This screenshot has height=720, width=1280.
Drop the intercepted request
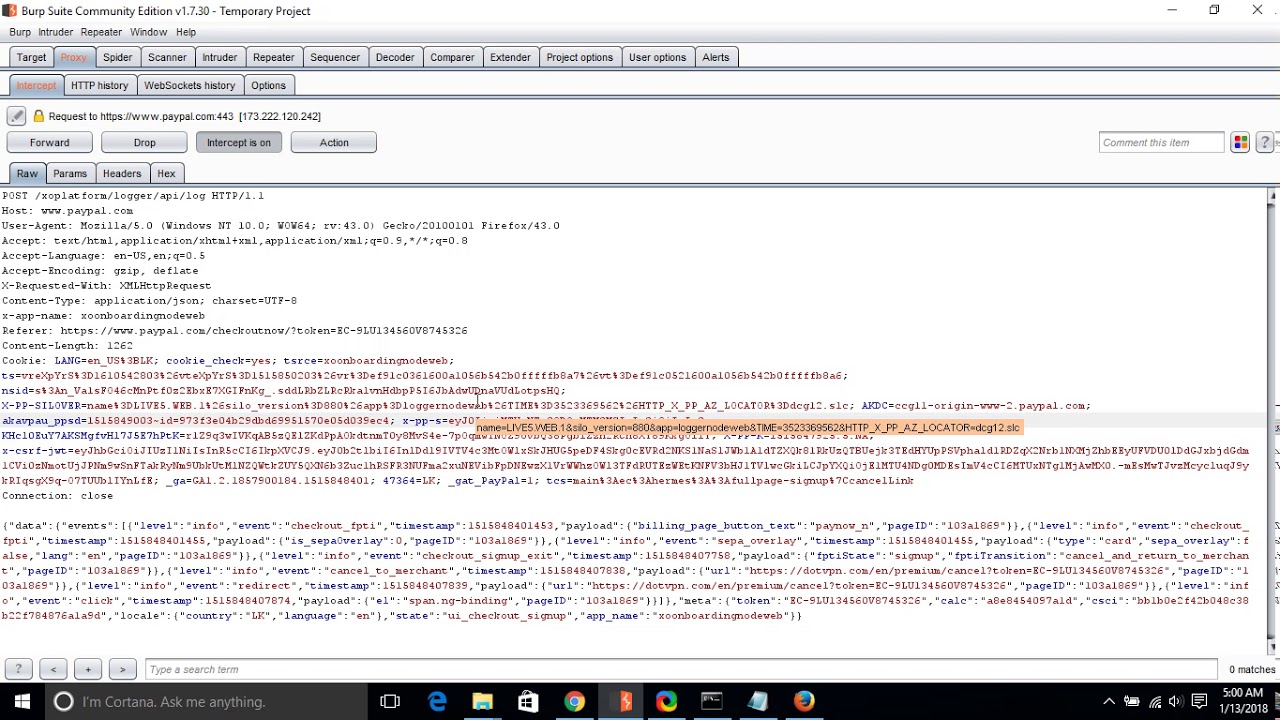pyautogui.click(x=144, y=142)
